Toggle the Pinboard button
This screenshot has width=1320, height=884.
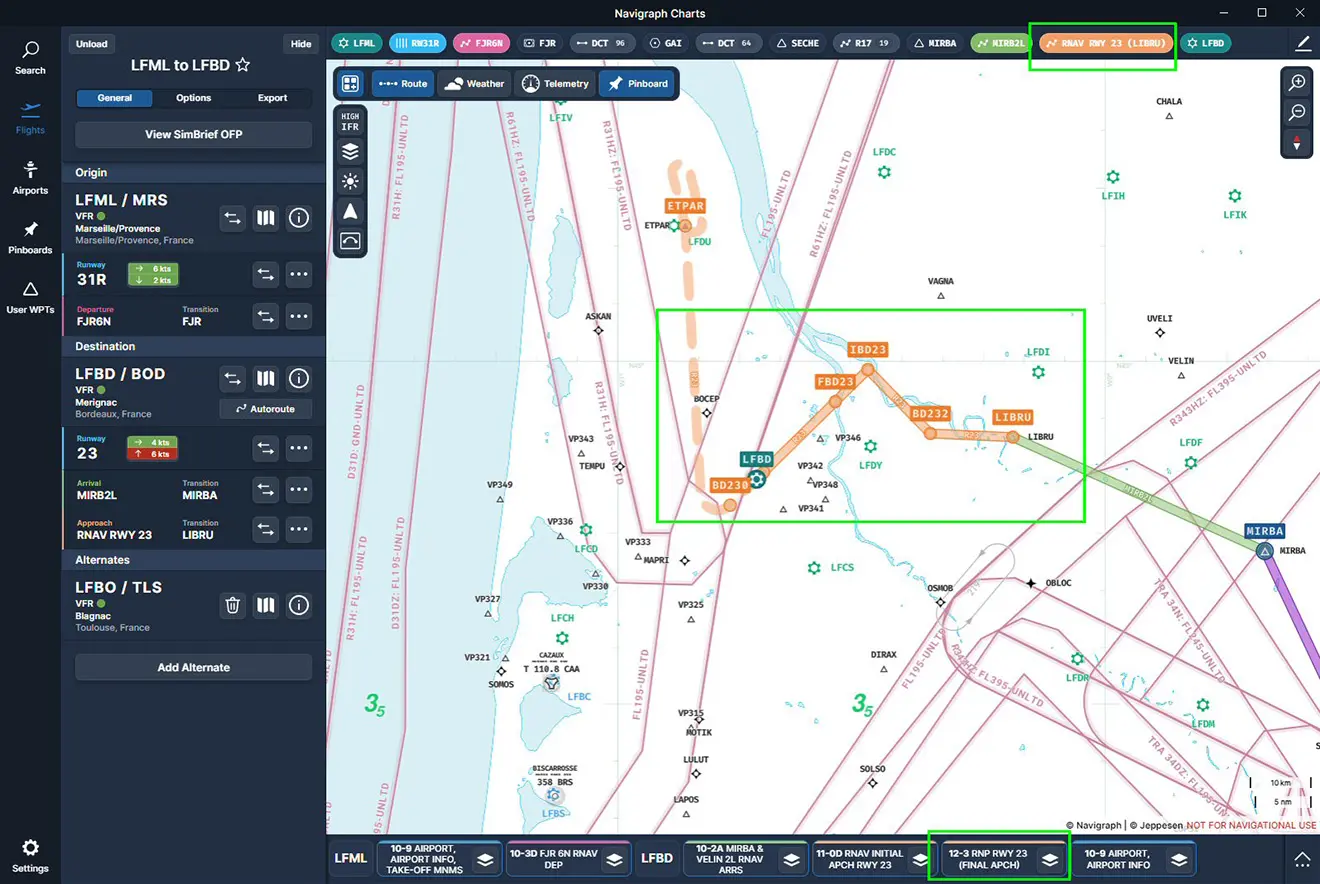coord(637,83)
